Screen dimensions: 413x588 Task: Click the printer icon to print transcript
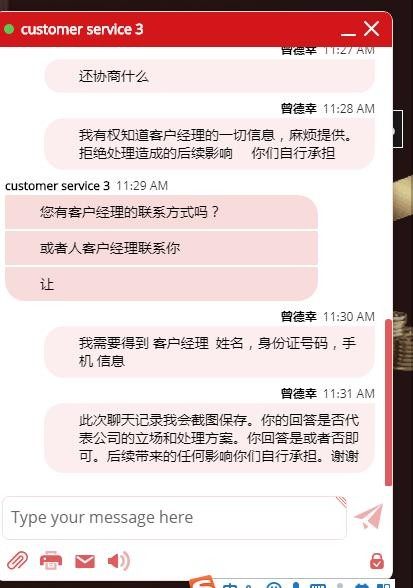pos(51,561)
